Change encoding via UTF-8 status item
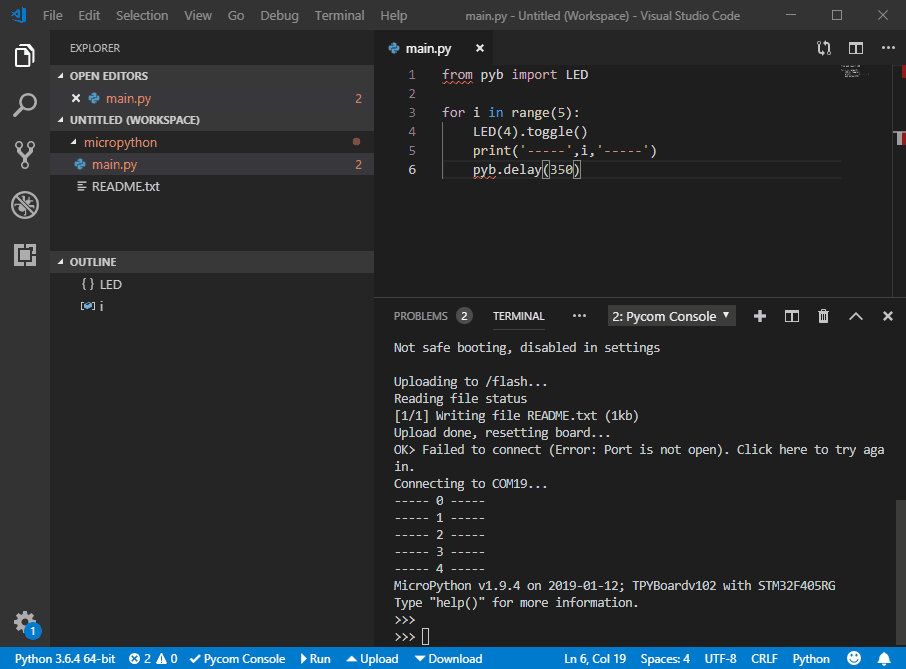This screenshot has width=906, height=669. (x=721, y=659)
